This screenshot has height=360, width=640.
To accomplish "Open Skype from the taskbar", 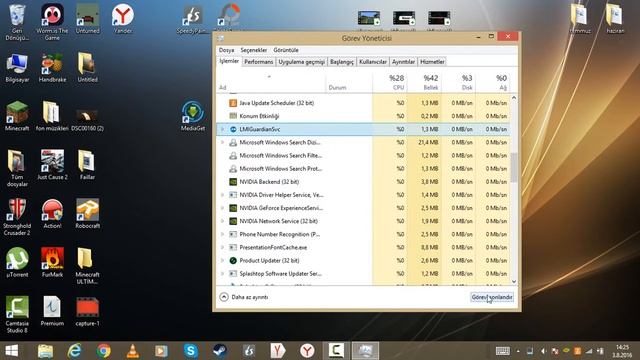I will [x=191, y=351].
